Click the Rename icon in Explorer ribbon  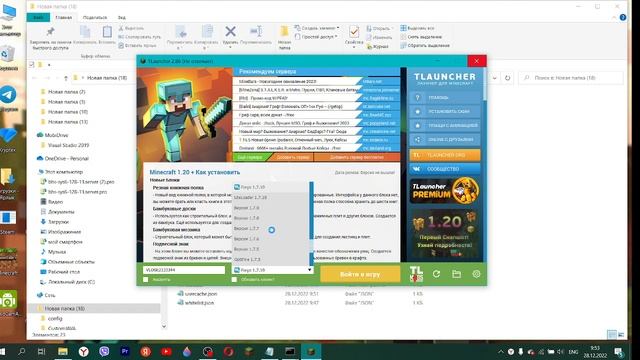(x=256, y=31)
